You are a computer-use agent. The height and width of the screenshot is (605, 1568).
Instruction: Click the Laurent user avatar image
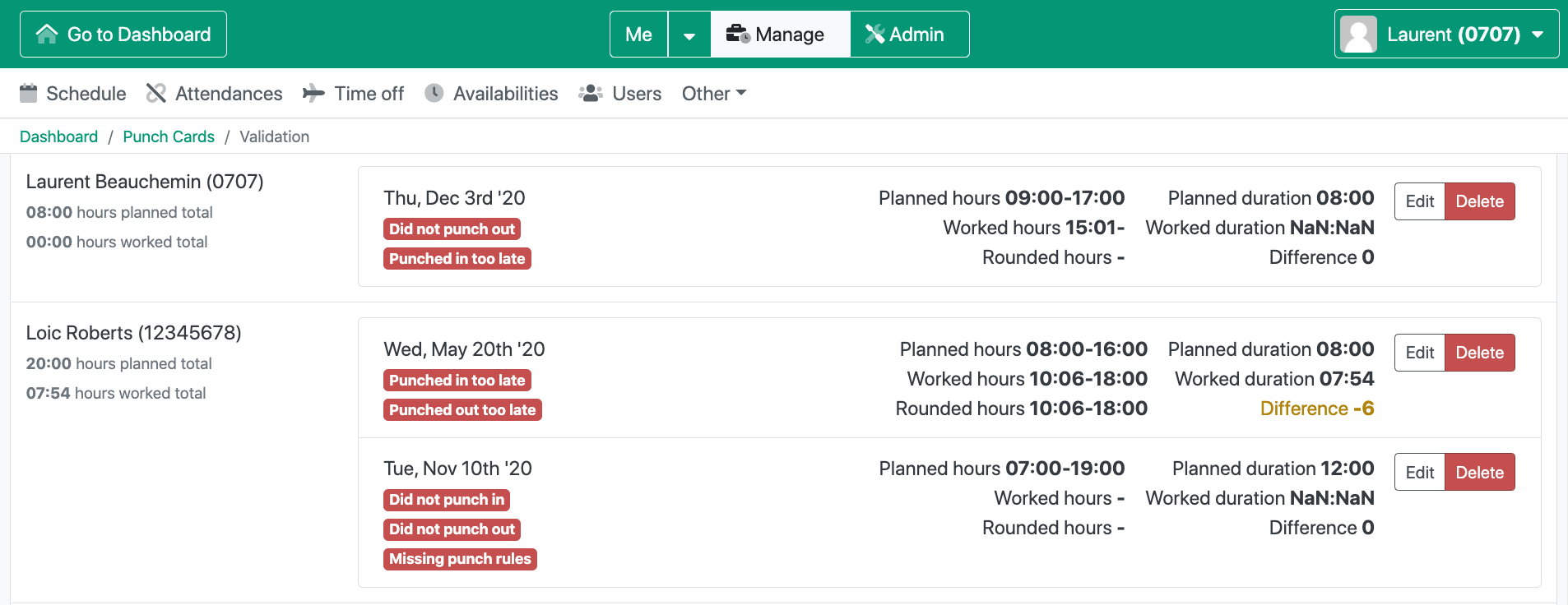[1358, 35]
